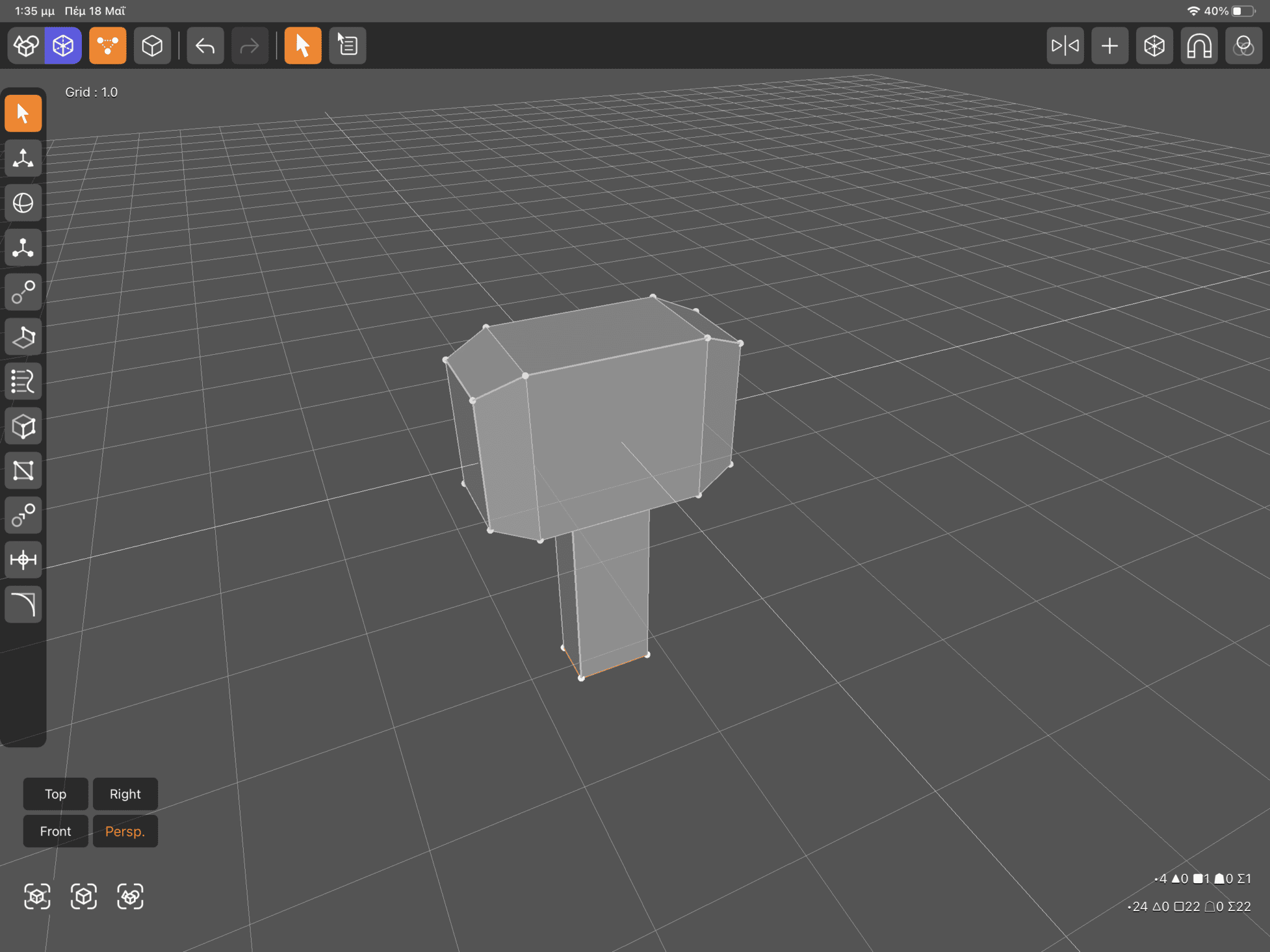Select the center align pivot tool
1270x952 pixels.
point(24,560)
